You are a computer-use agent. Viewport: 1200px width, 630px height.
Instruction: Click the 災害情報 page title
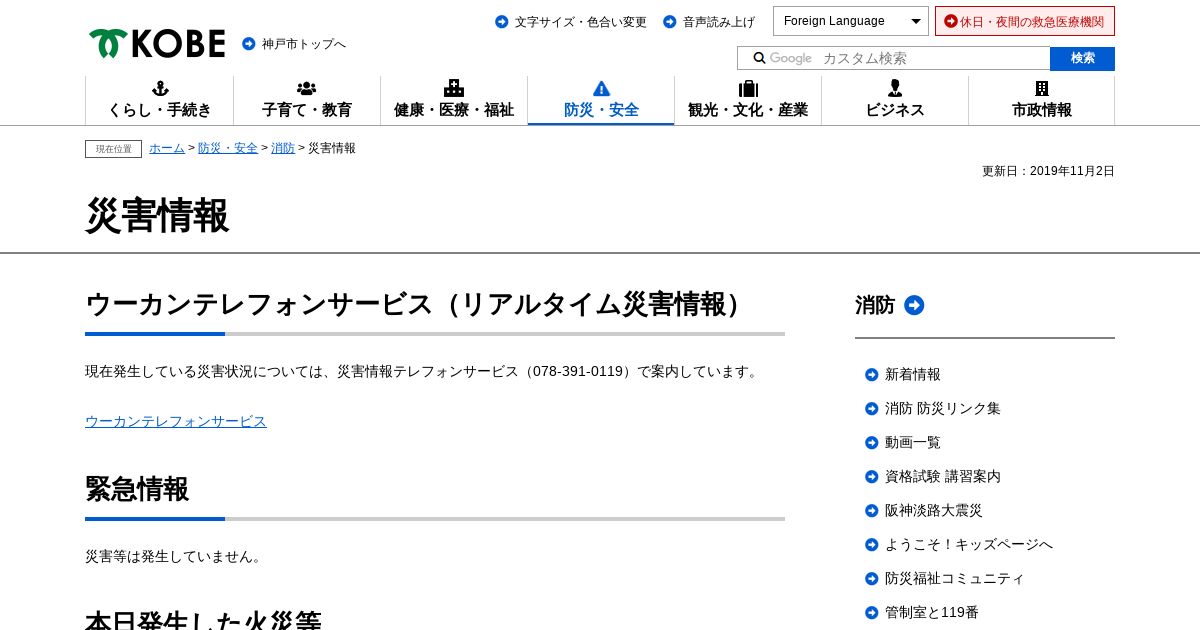(157, 215)
